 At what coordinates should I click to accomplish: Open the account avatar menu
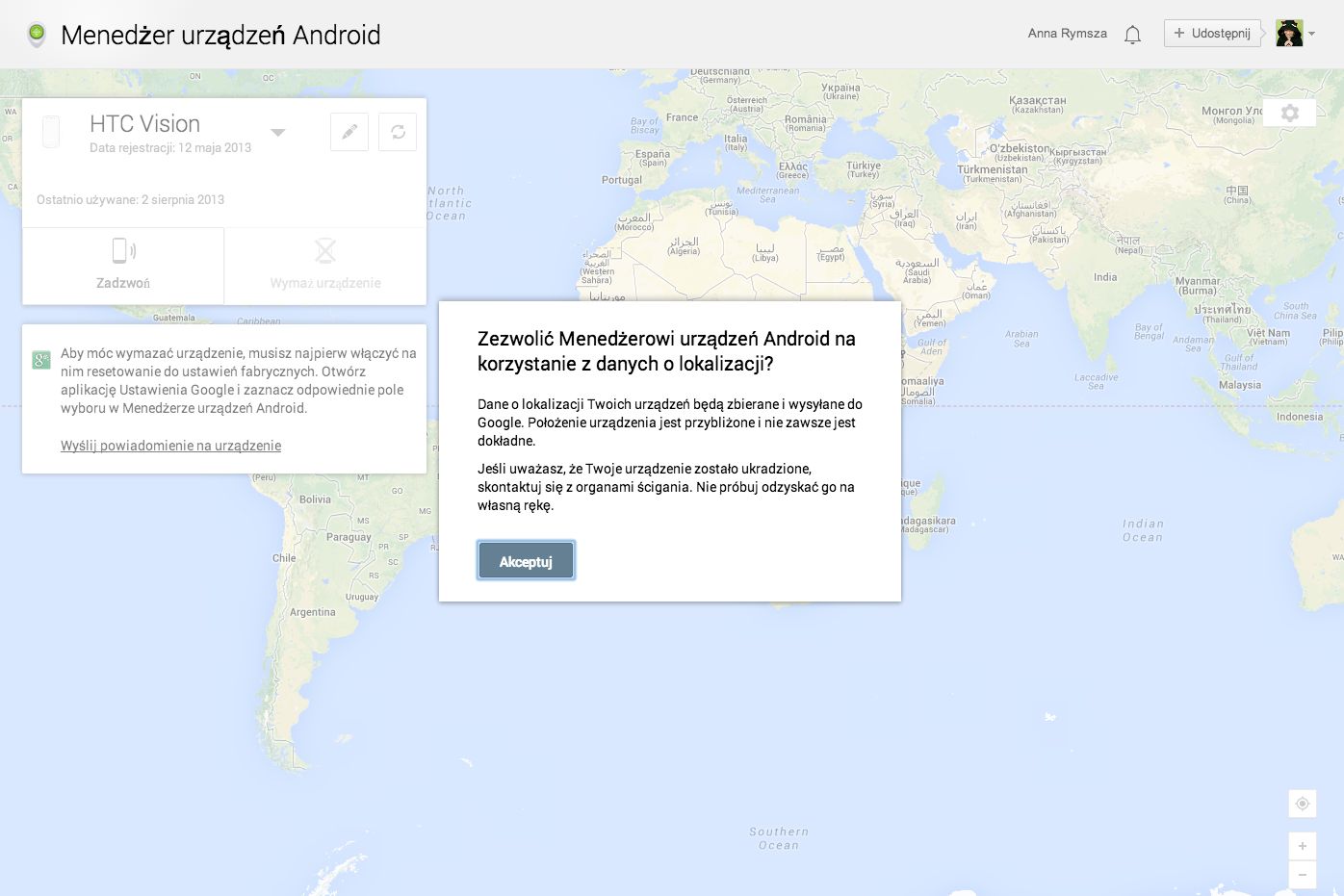tap(1289, 33)
